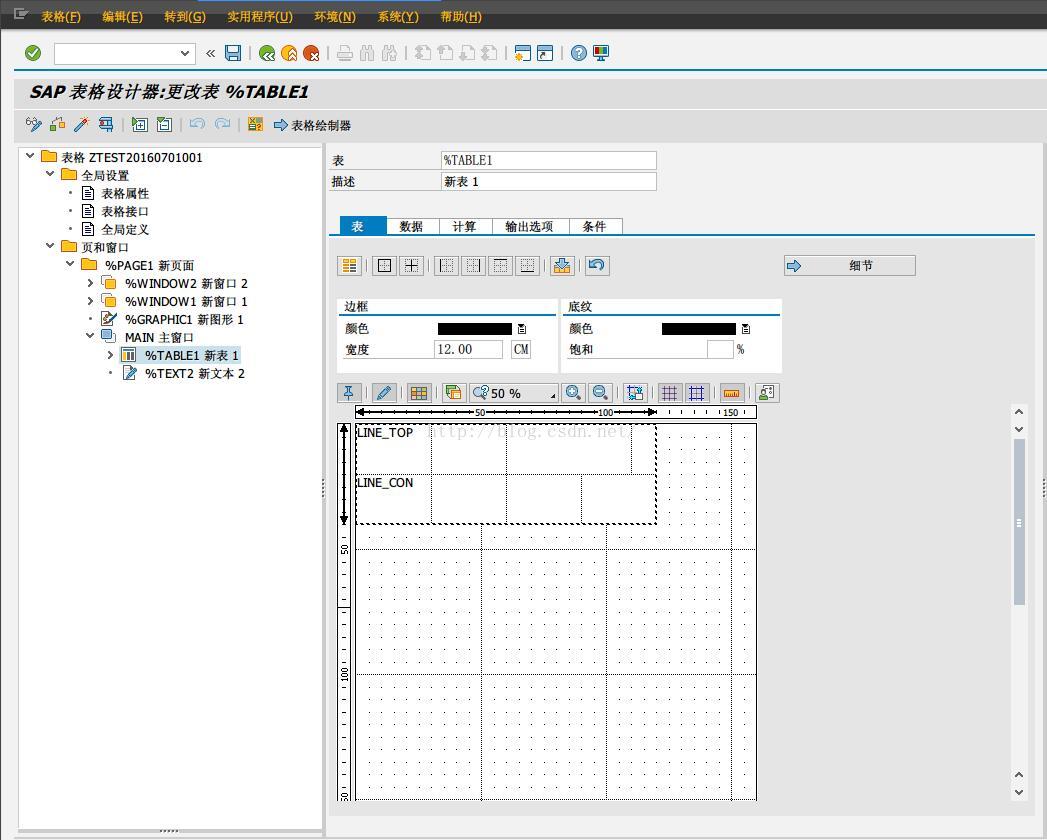Collapse the 全局设置 folder
Image resolution: width=1047 pixels, height=840 pixels.
50,174
